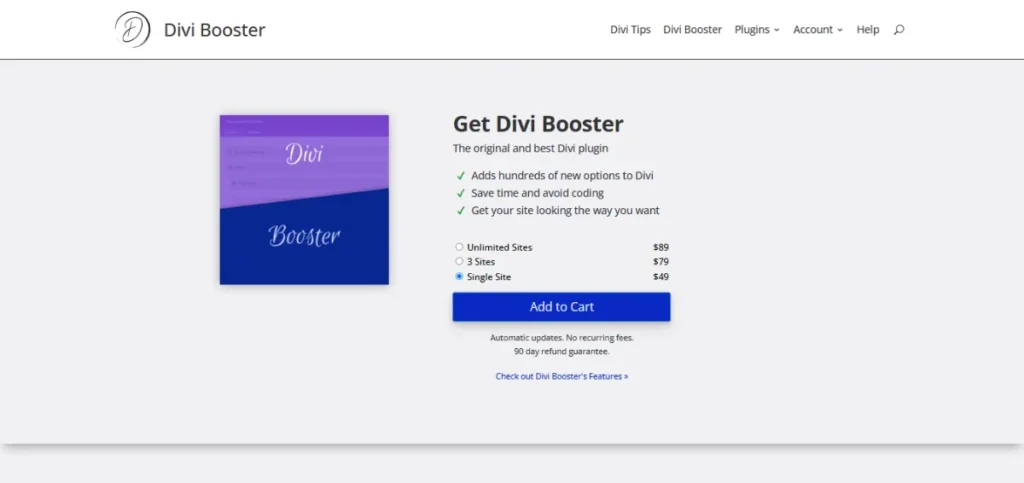Go to Divi Booster nav menu item

[692, 29]
